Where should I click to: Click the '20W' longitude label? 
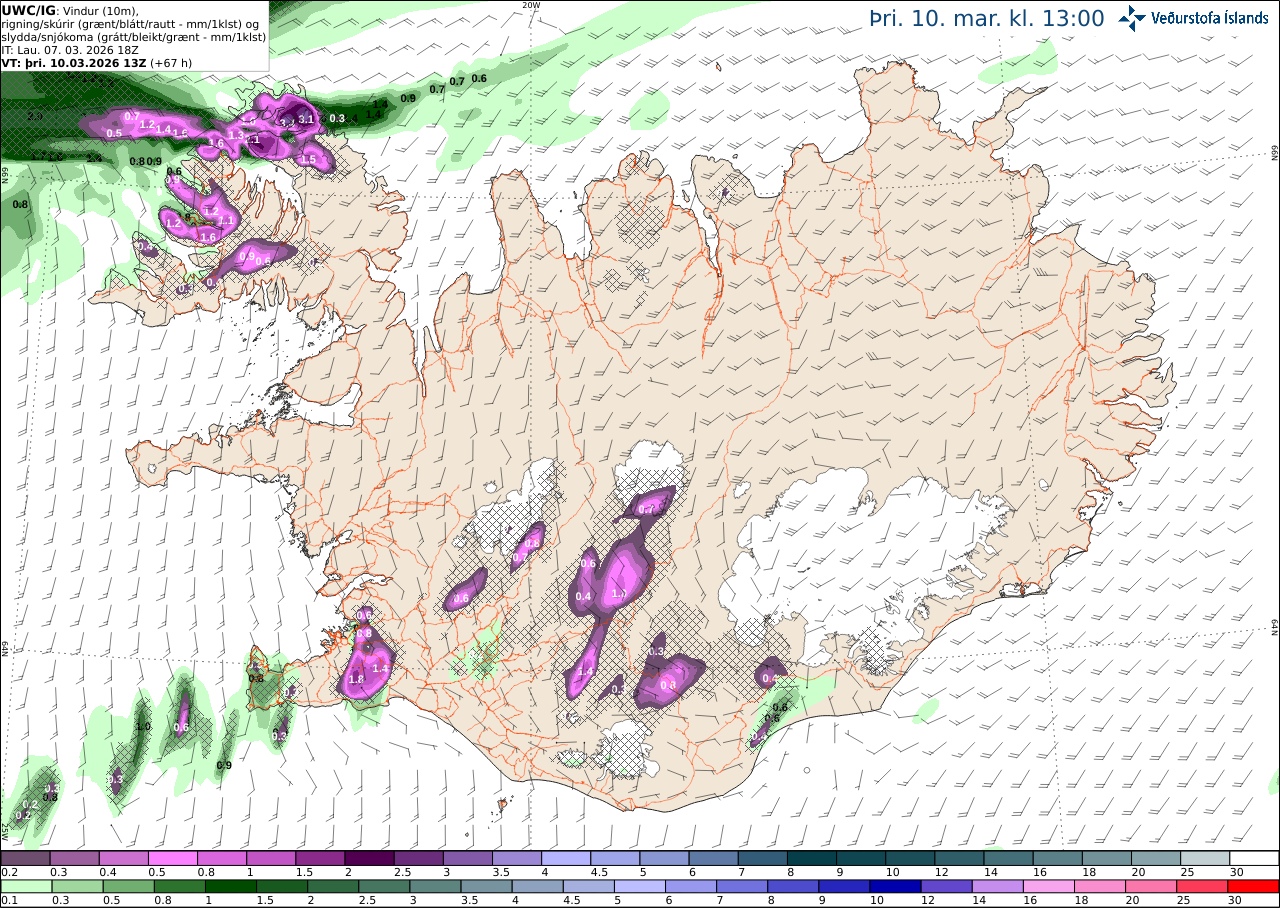point(531,5)
